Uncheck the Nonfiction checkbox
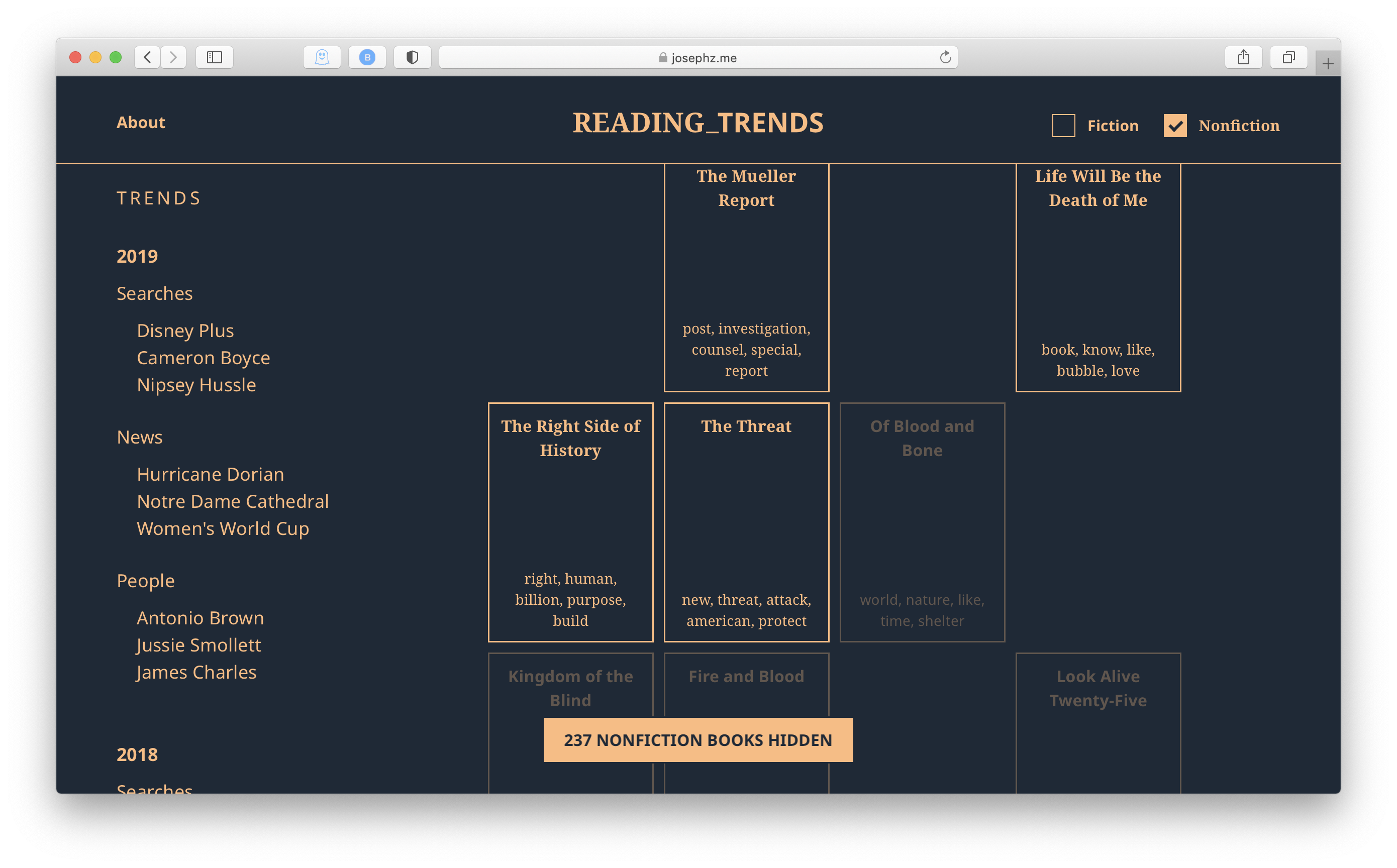This screenshot has width=1397, height=868. click(1175, 126)
